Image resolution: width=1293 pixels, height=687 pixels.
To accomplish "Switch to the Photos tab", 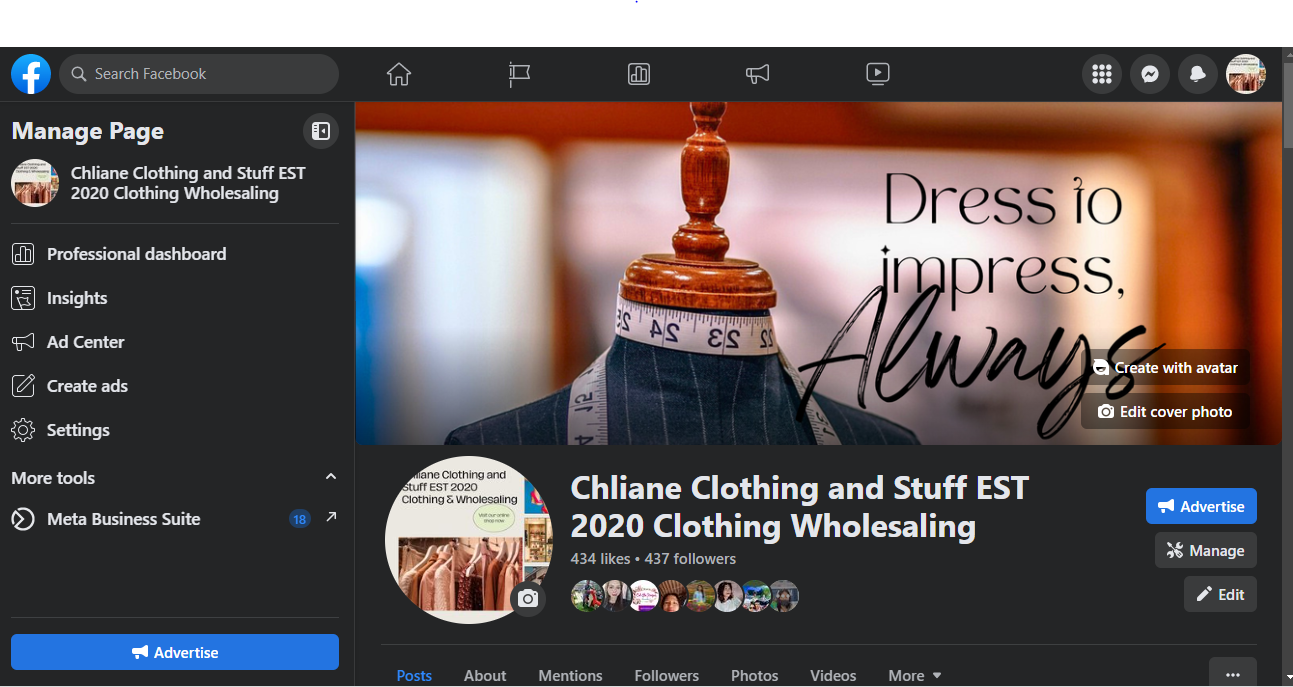I will pos(755,675).
